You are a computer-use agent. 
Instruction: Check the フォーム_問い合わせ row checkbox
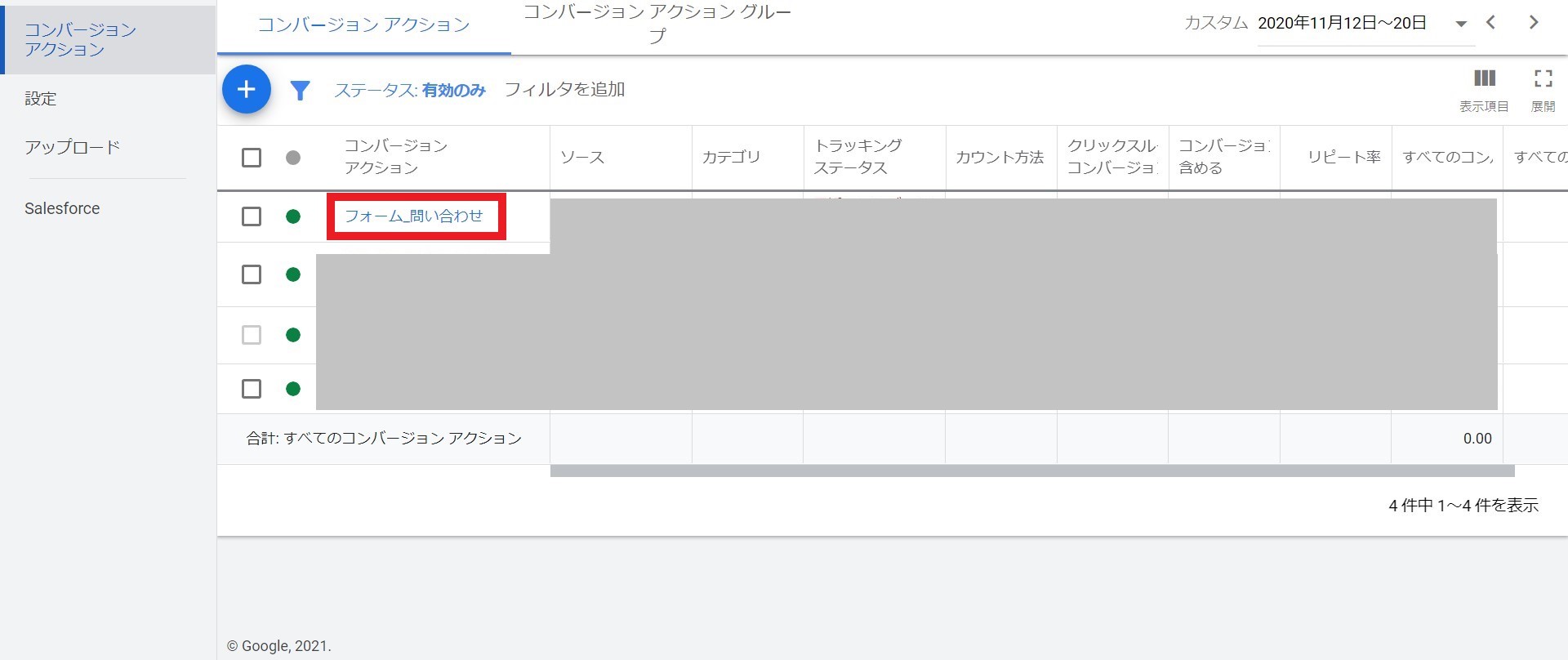click(x=252, y=216)
